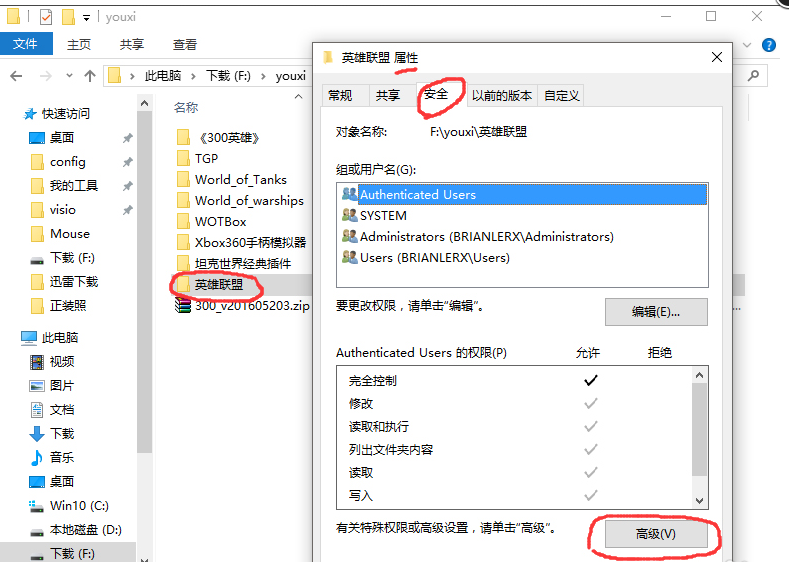Click the permissions list scrollbar down arrow
The width and height of the screenshot is (789, 563).
pyautogui.click(x=700, y=499)
